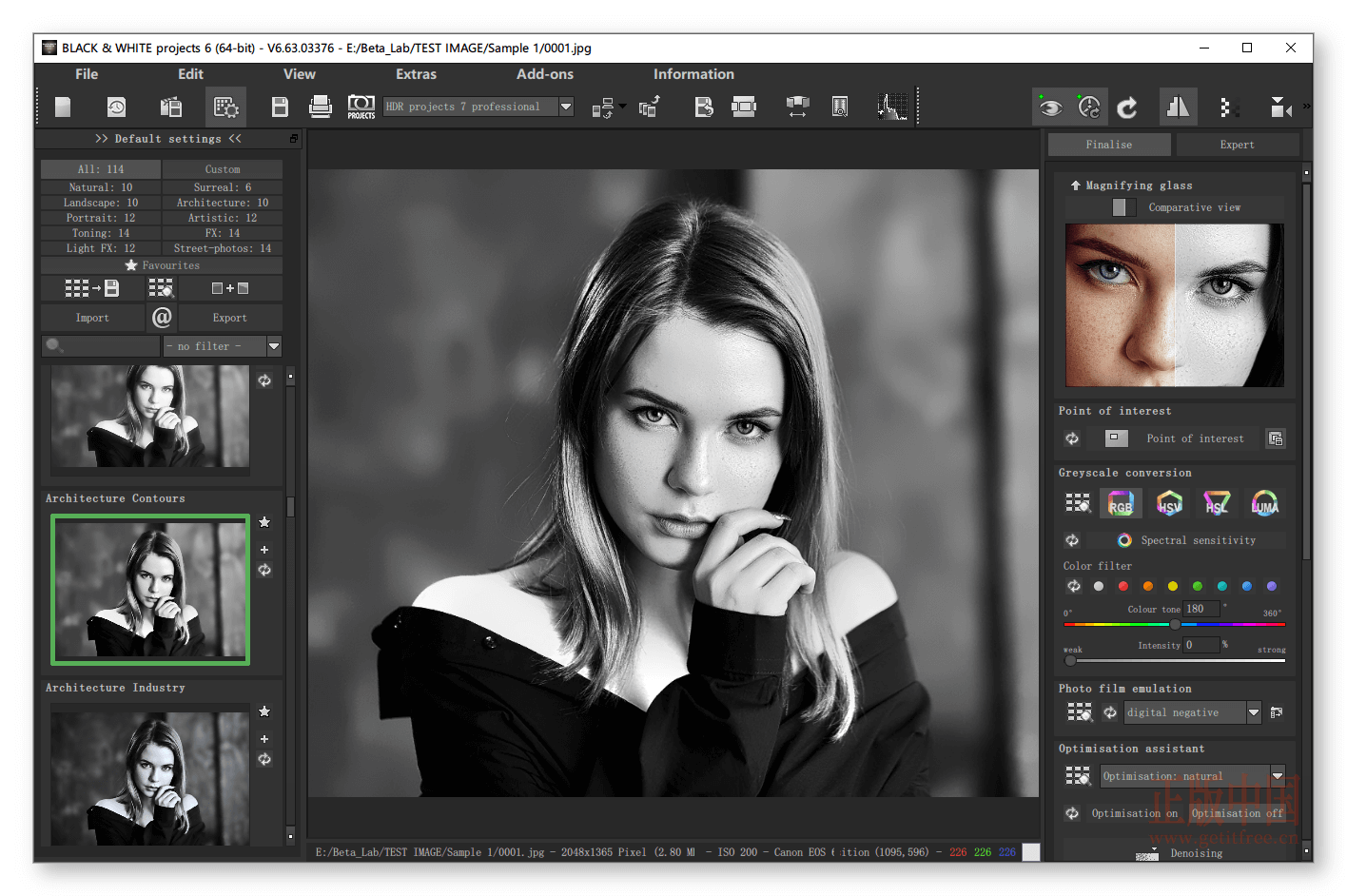Image resolution: width=1347 pixels, height=896 pixels.
Task: Click the new blank project icon
Action: pyautogui.click(x=63, y=107)
